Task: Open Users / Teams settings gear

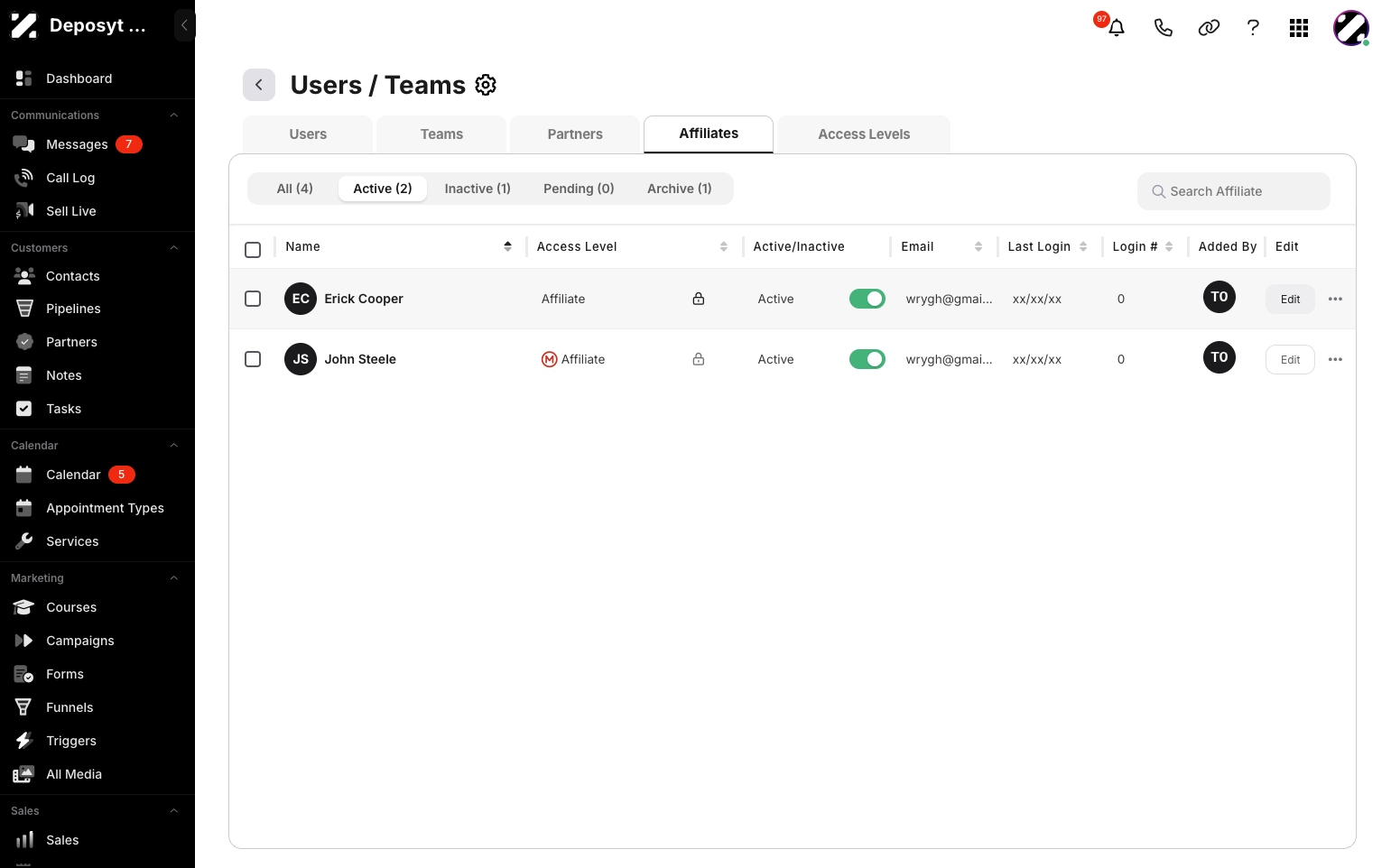Action: click(x=486, y=85)
